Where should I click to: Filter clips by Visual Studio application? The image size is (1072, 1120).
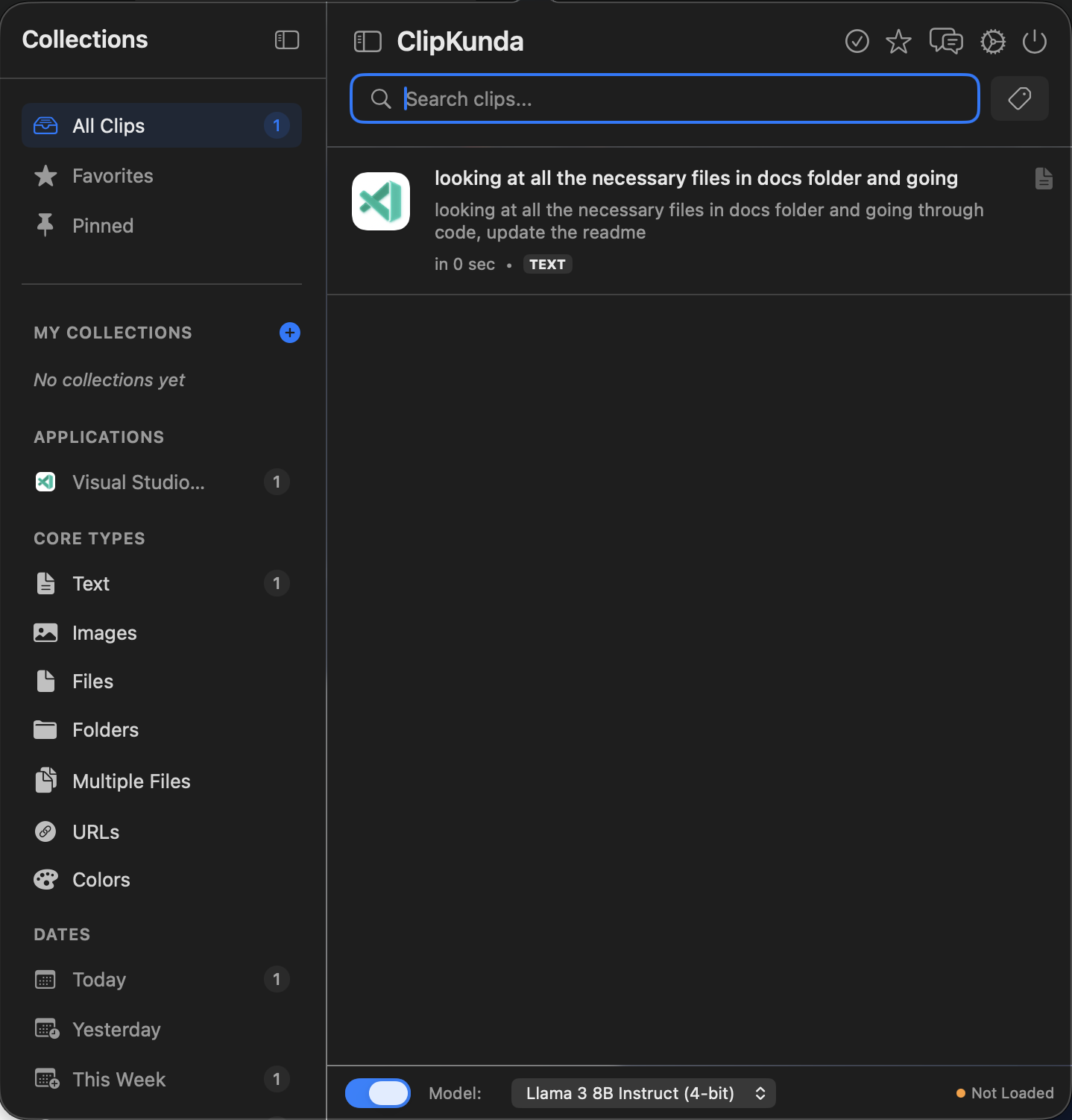click(x=139, y=482)
